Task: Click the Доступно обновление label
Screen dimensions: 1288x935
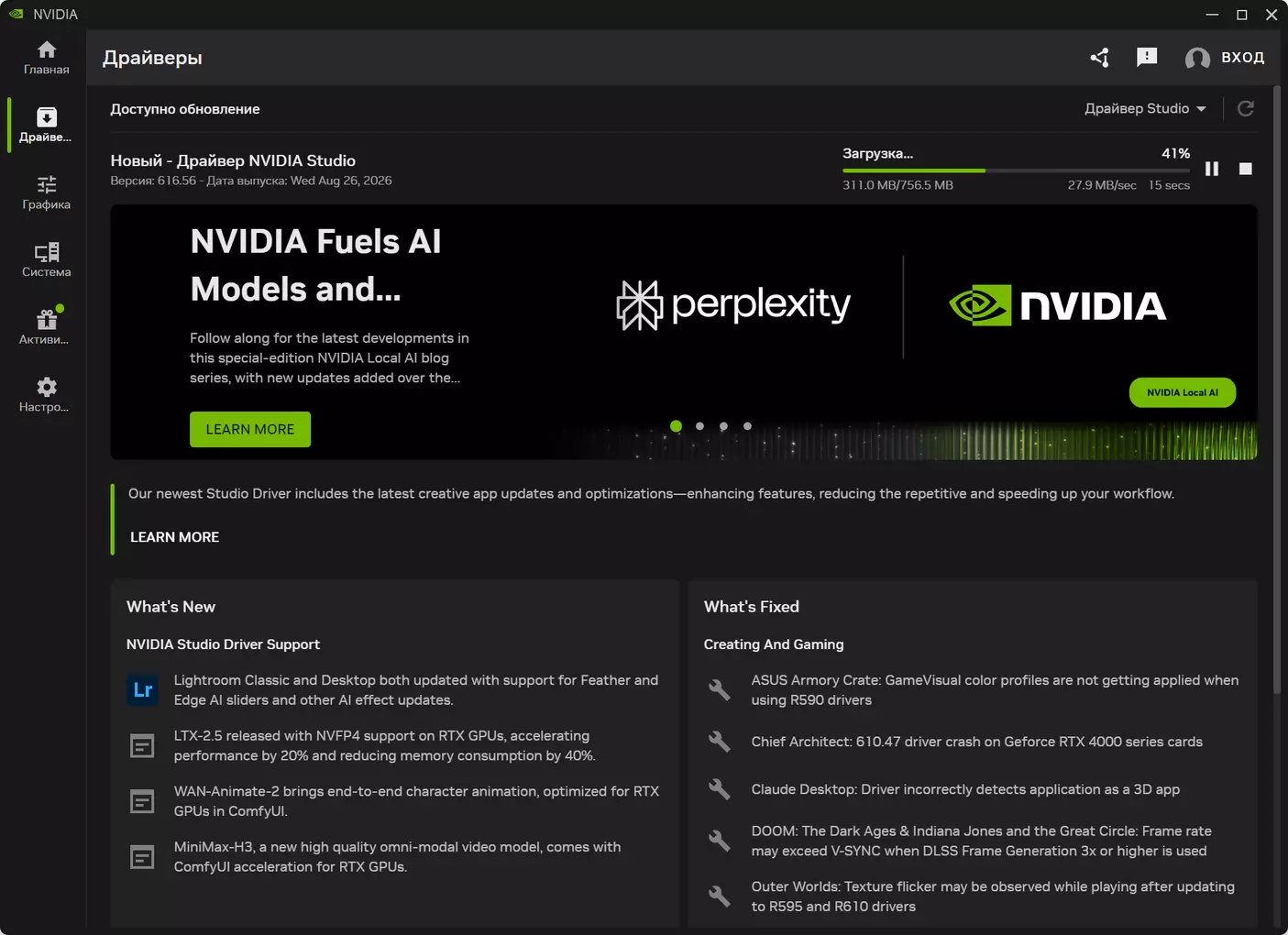Action: 185,109
